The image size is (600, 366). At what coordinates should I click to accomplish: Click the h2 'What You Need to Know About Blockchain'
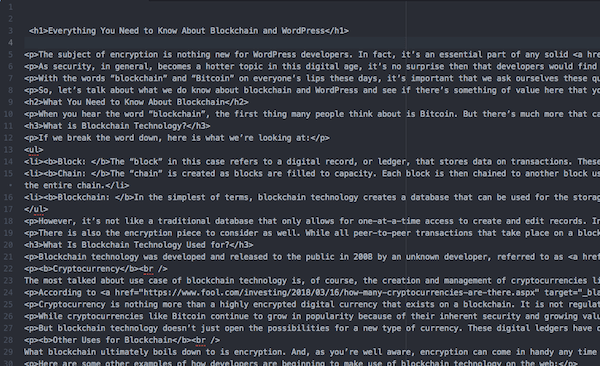point(136,102)
